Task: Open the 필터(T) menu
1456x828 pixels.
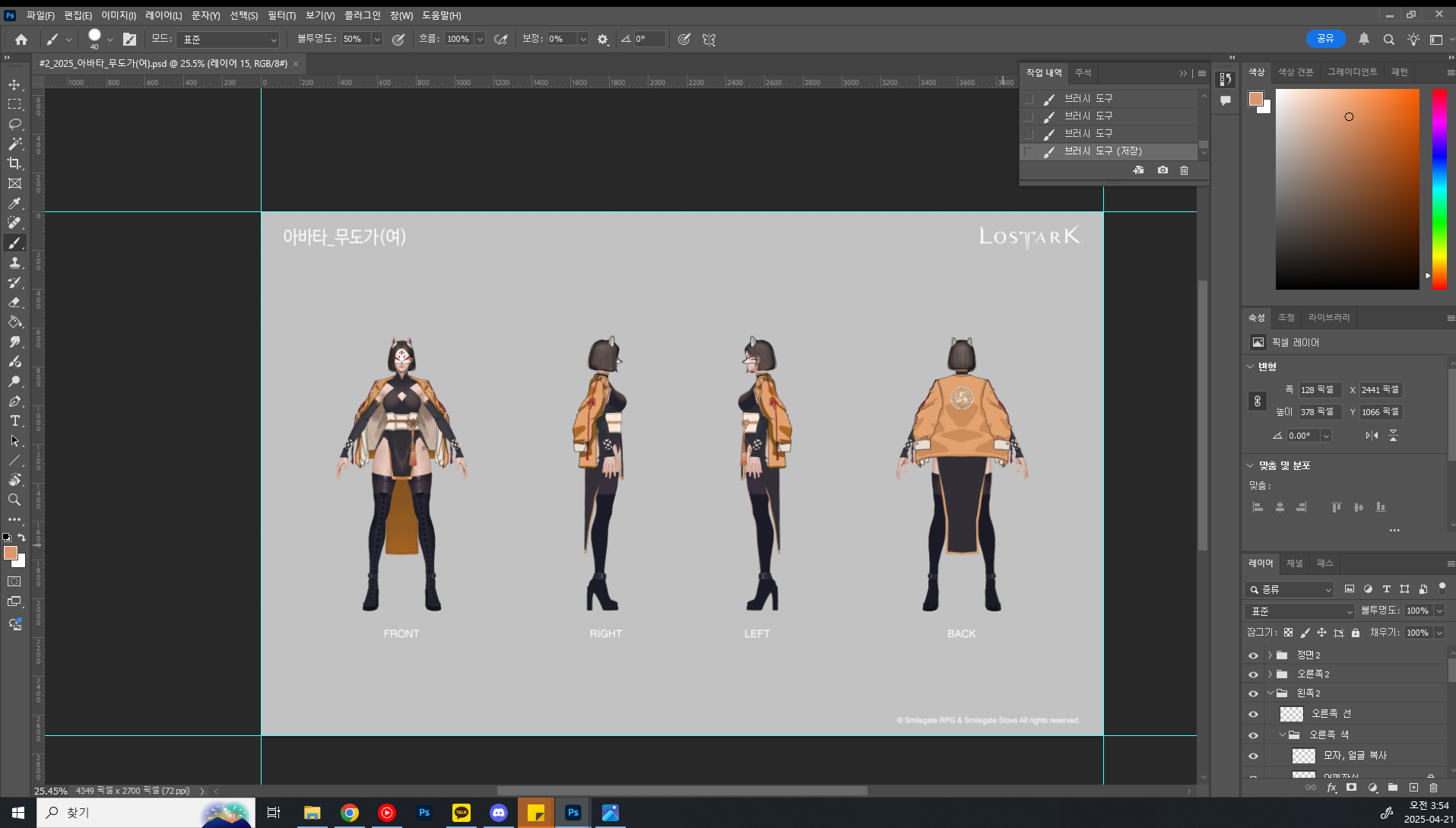Action: pyautogui.click(x=281, y=15)
